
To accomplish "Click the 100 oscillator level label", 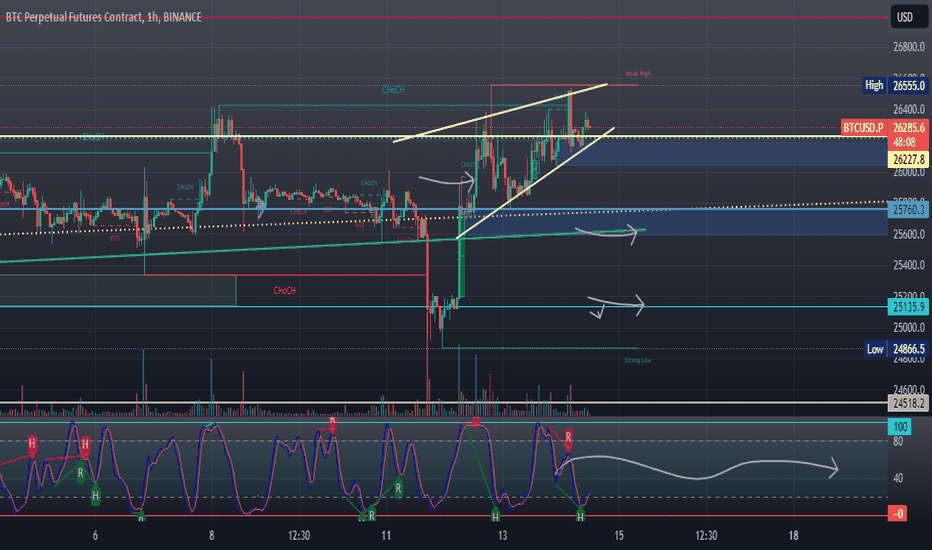I will coord(900,426).
